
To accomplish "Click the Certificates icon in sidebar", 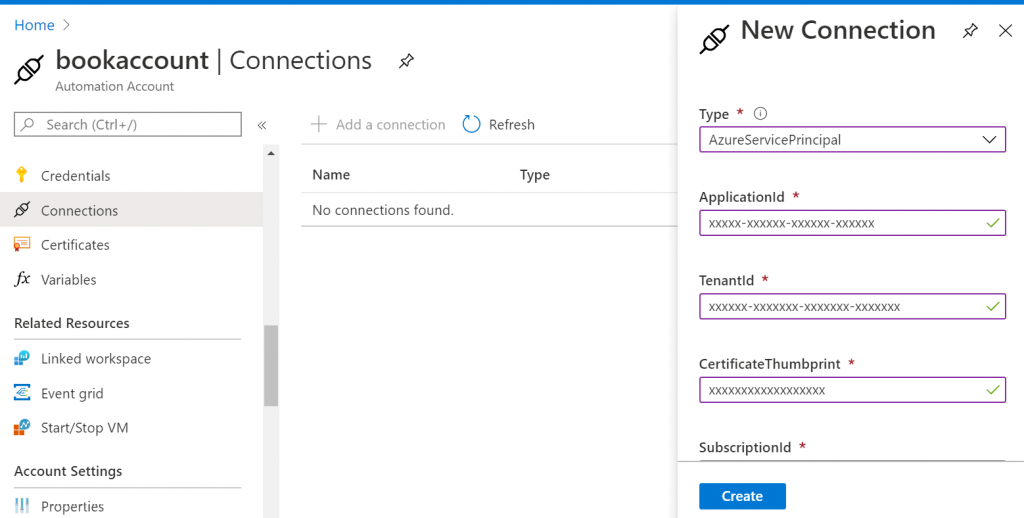I will [22, 245].
